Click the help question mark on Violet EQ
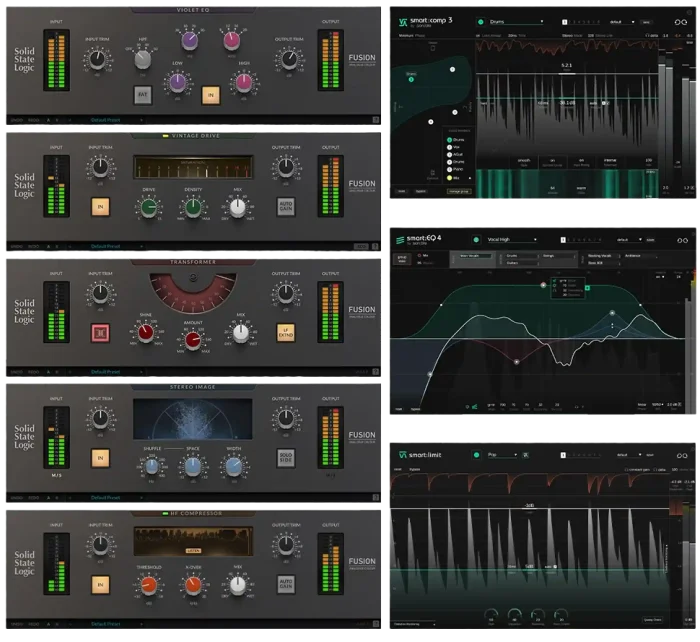 tap(376, 120)
